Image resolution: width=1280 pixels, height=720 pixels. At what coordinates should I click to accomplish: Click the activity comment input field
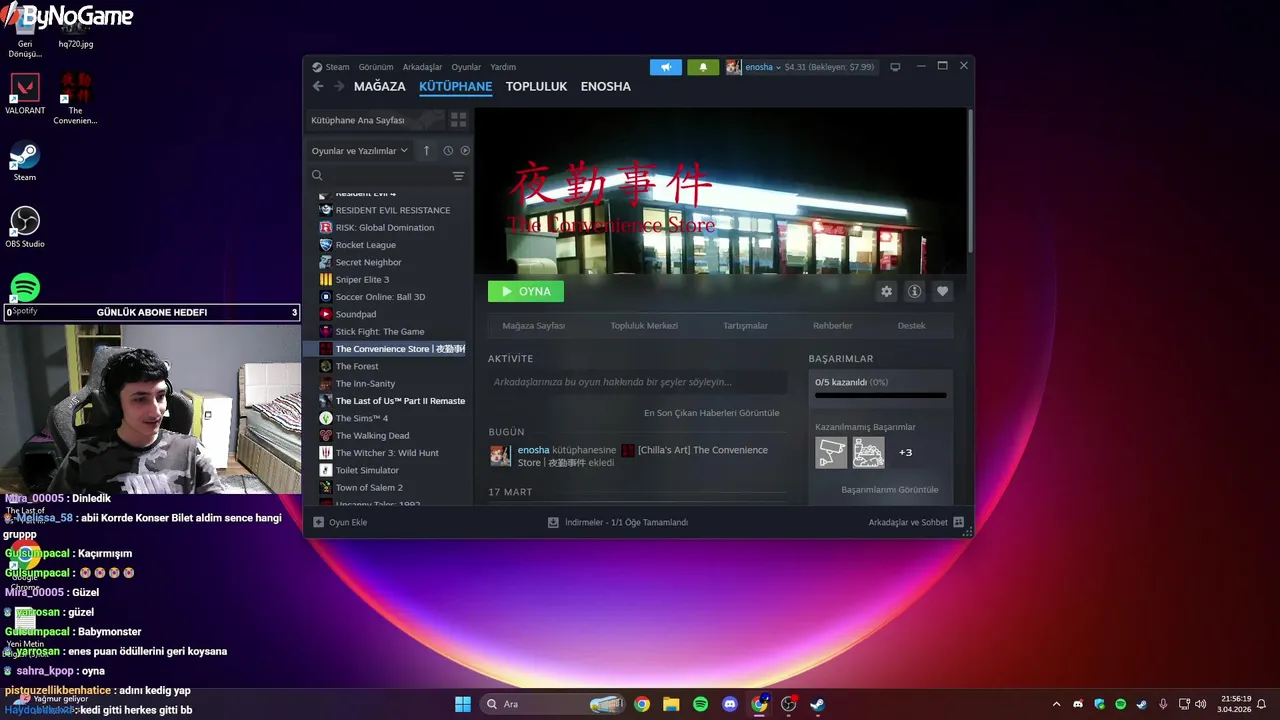pyautogui.click(x=637, y=382)
